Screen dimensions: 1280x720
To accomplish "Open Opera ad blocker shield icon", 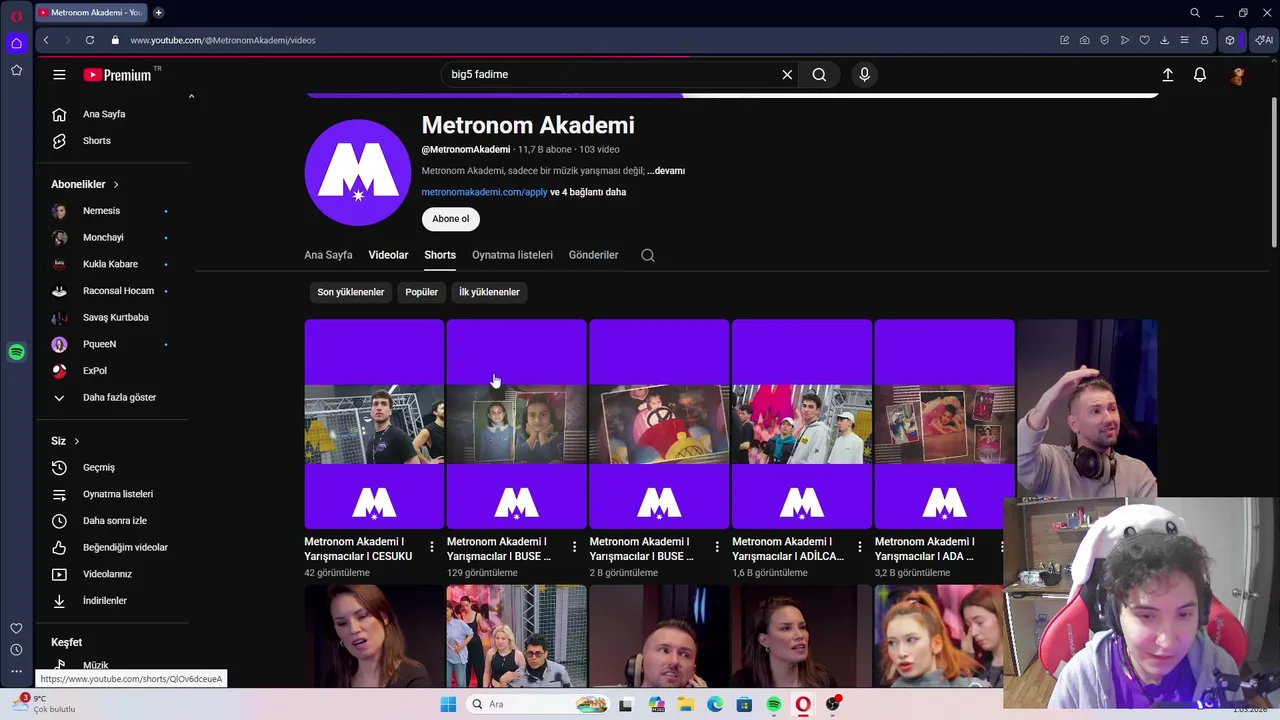I will click(x=1105, y=40).
